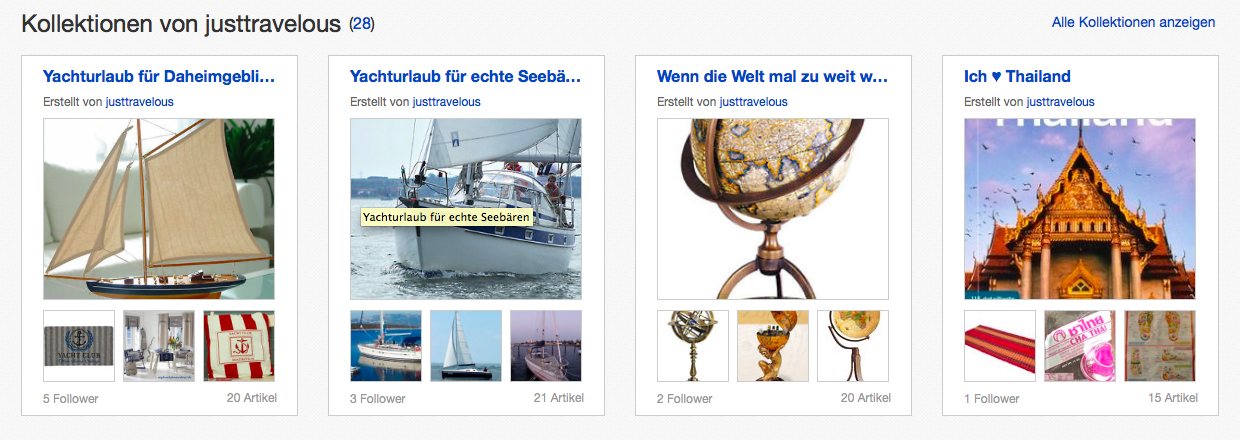This screenshot has width=1240, height=440.
Task: Open 'Wenn die Welt mal zu weit w…' title
Action: coord(773,76)
